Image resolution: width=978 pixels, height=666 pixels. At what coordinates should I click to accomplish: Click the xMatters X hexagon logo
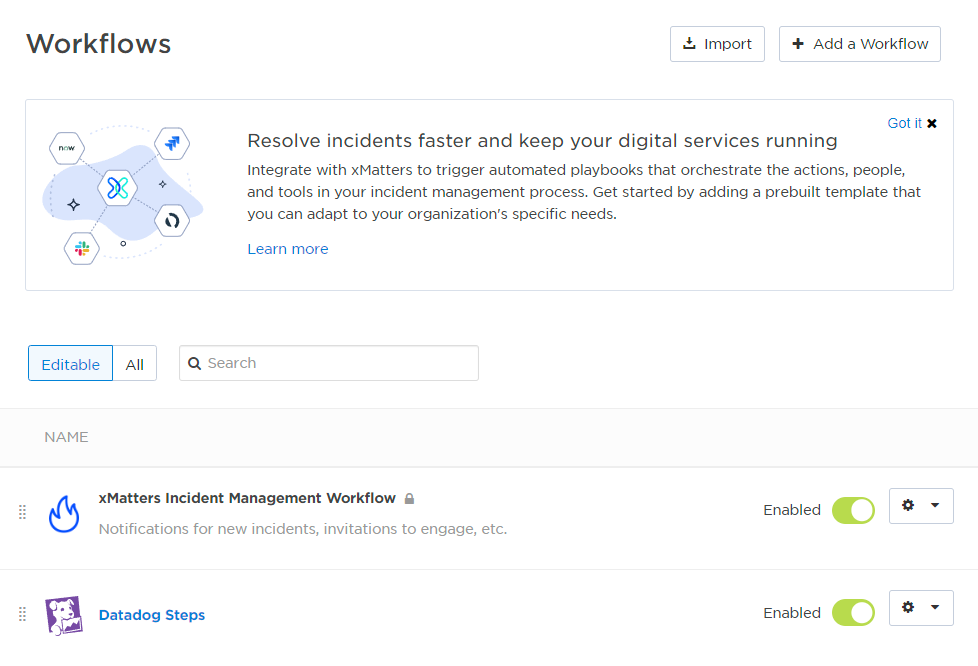[x=118, y=188]
